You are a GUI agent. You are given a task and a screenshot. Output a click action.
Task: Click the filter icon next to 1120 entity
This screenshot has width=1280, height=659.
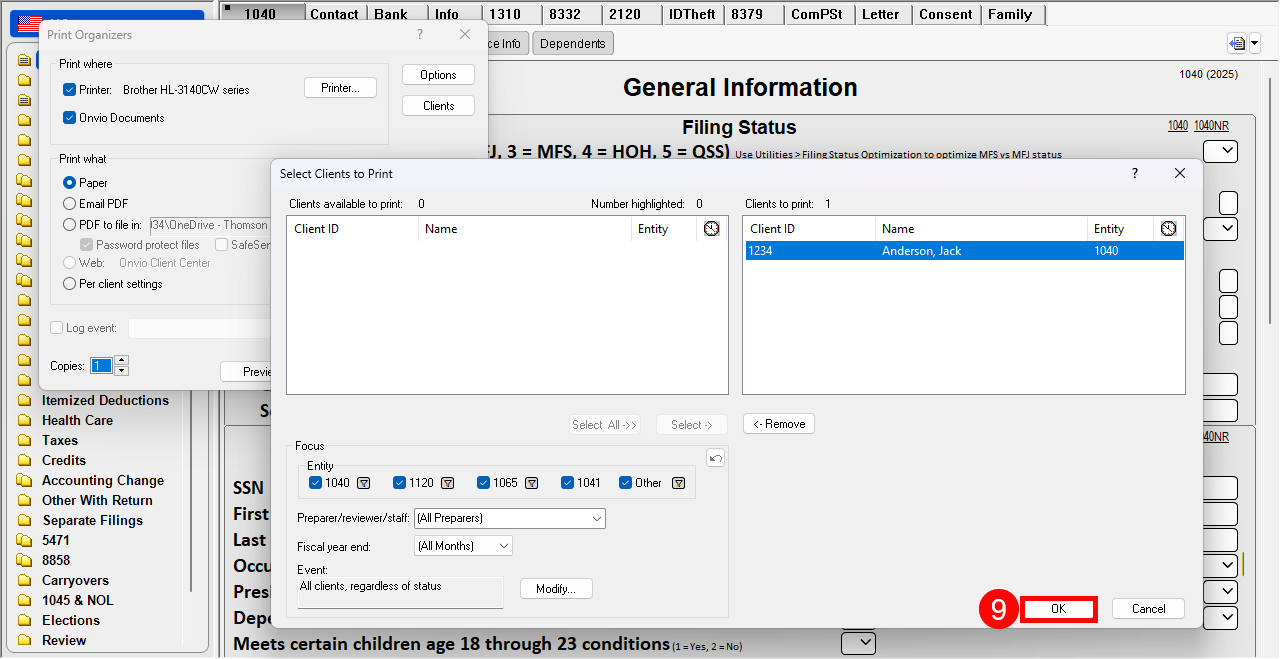point(448,483)
